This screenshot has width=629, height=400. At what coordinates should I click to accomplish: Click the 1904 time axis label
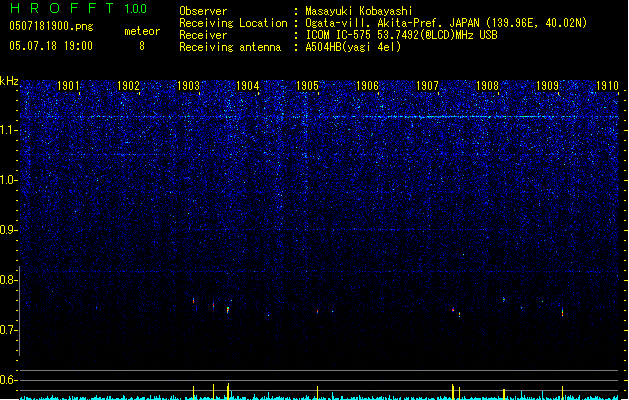click(x=248, y=86)
